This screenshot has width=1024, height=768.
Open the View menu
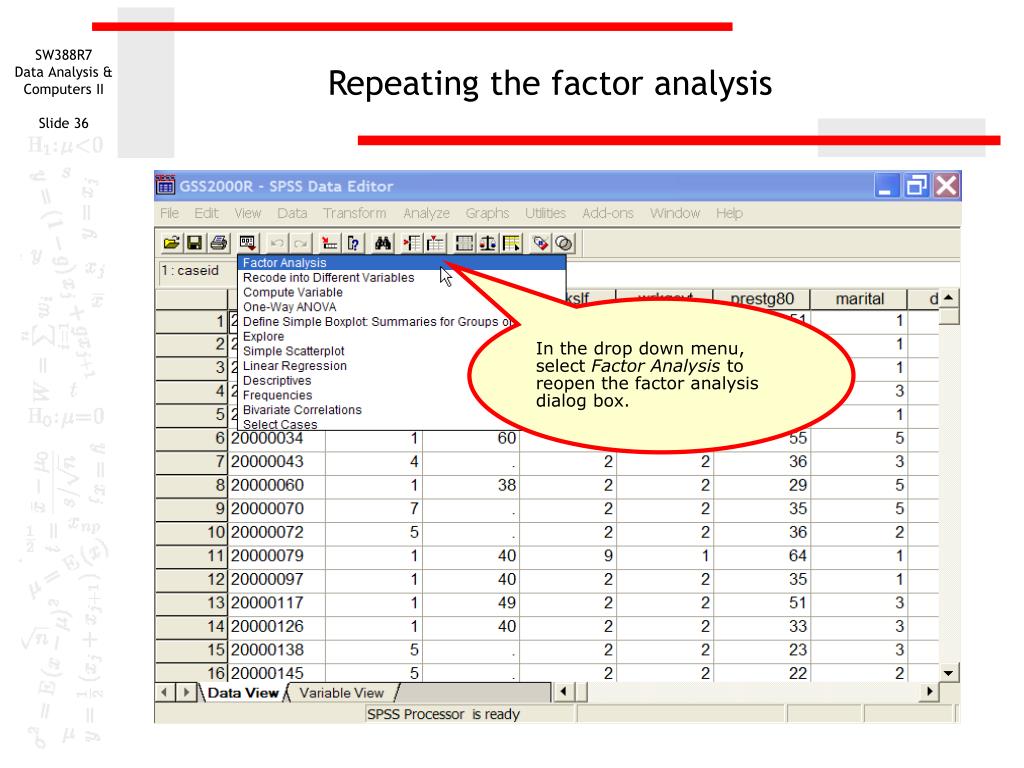click(x=248, y=213)
